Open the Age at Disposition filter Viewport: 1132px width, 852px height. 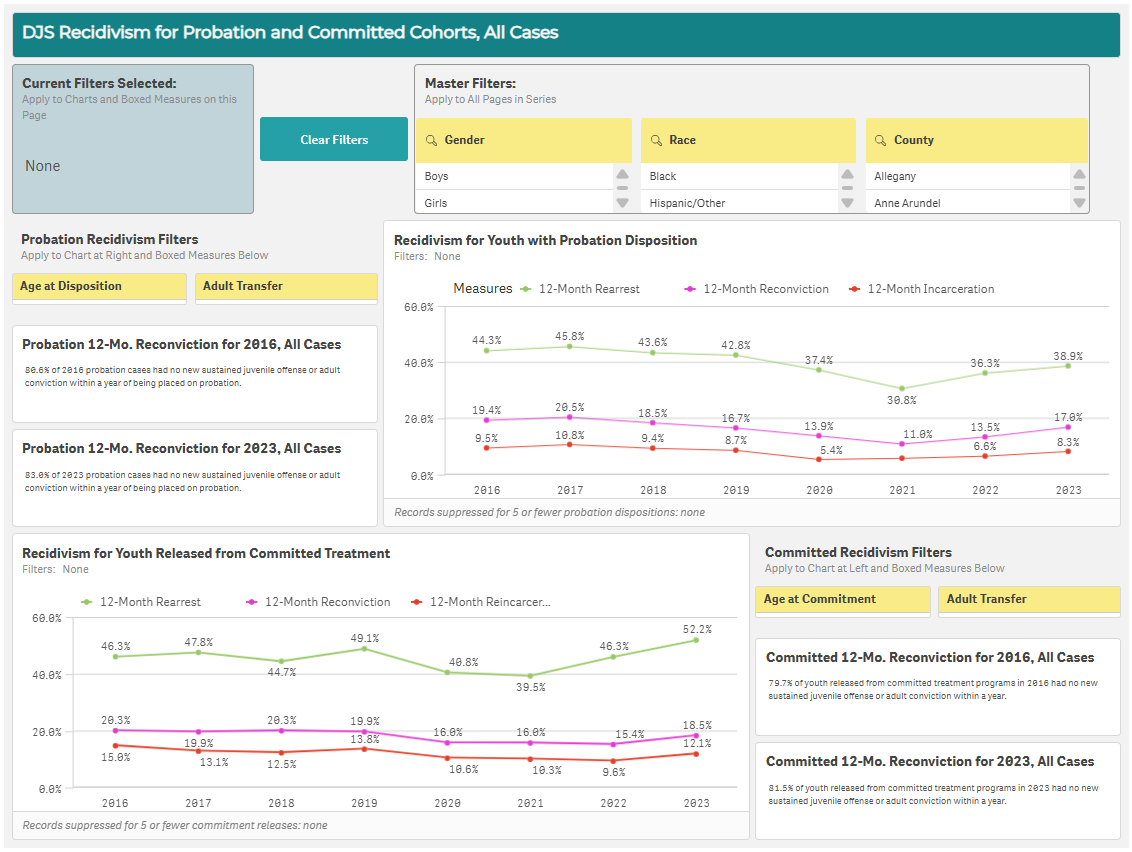pos(98,287)
